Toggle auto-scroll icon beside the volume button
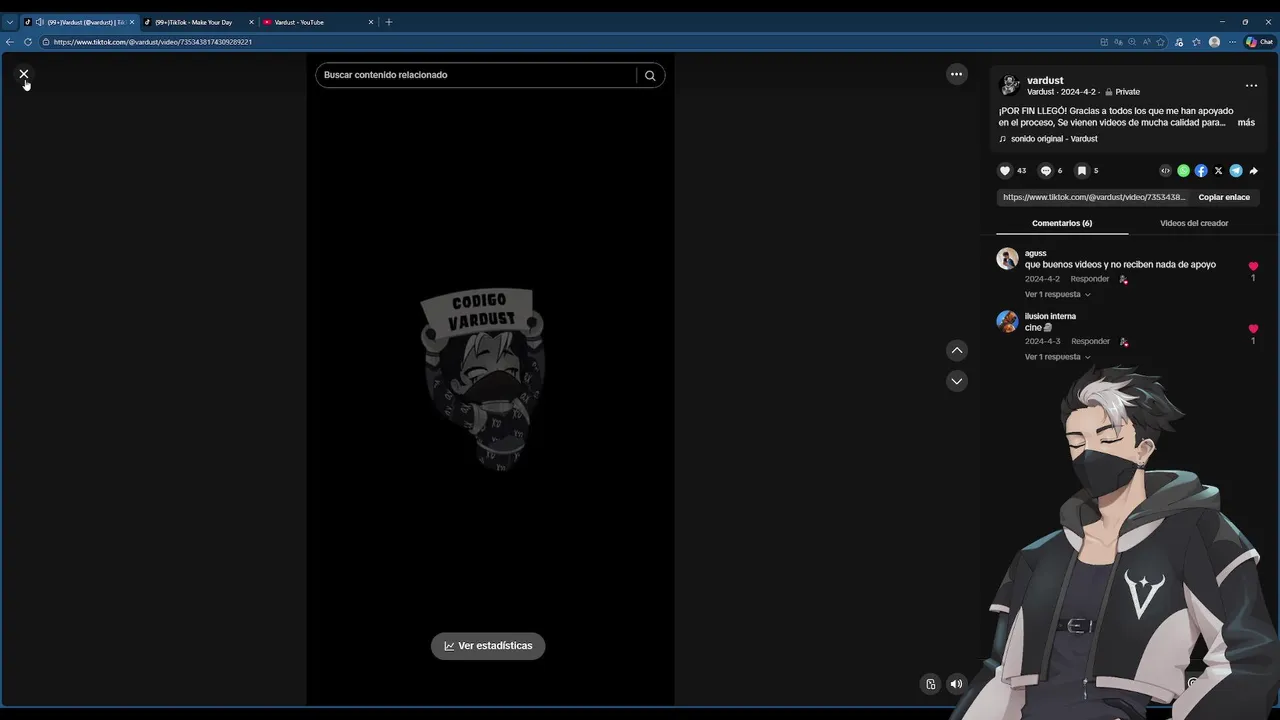Image resolution: width=1280 pixels, height=720 pixels. coord(930,684)
